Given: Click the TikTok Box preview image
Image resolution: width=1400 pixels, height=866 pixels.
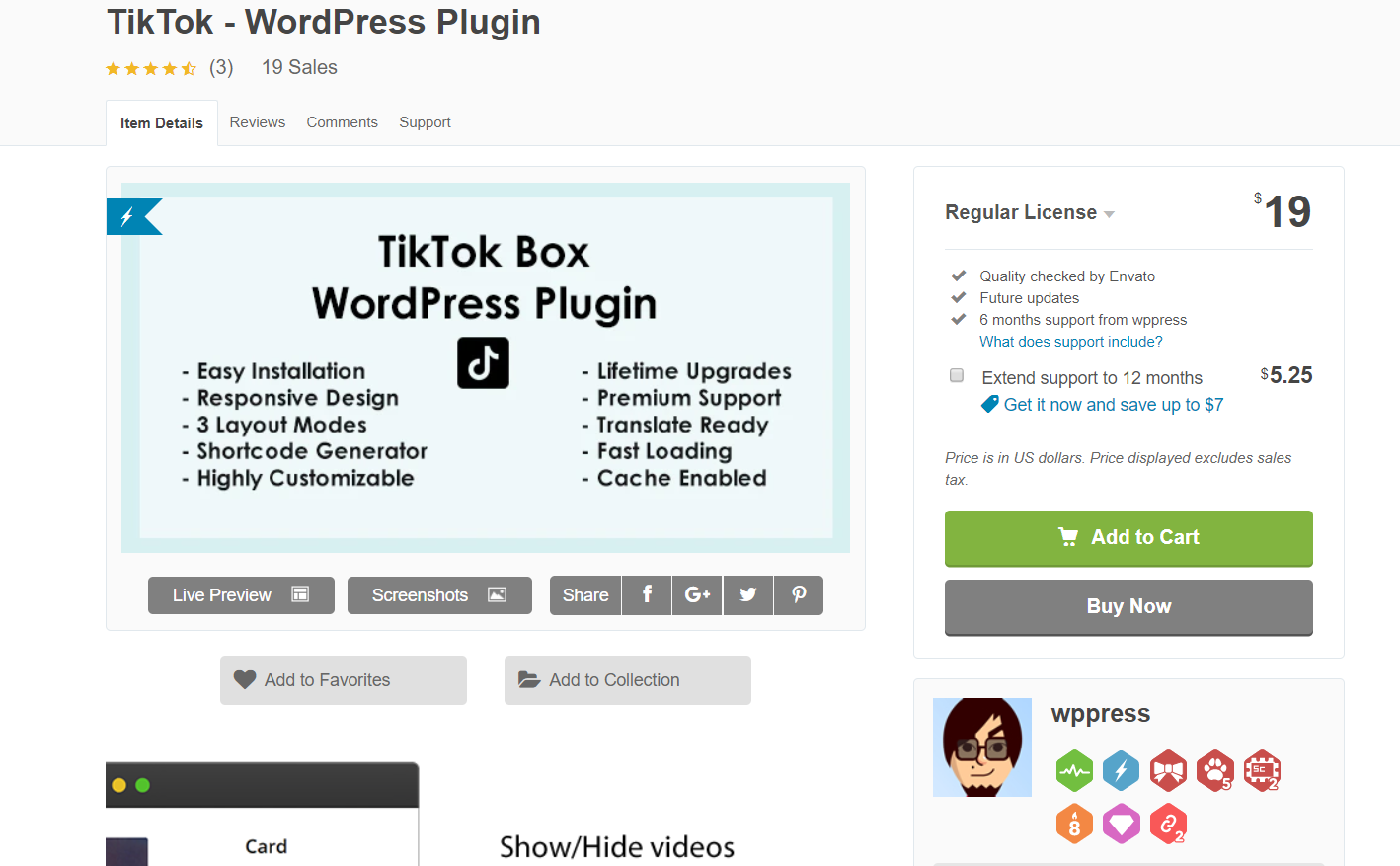Looking at the screenshot, I should tap(486, 367).
